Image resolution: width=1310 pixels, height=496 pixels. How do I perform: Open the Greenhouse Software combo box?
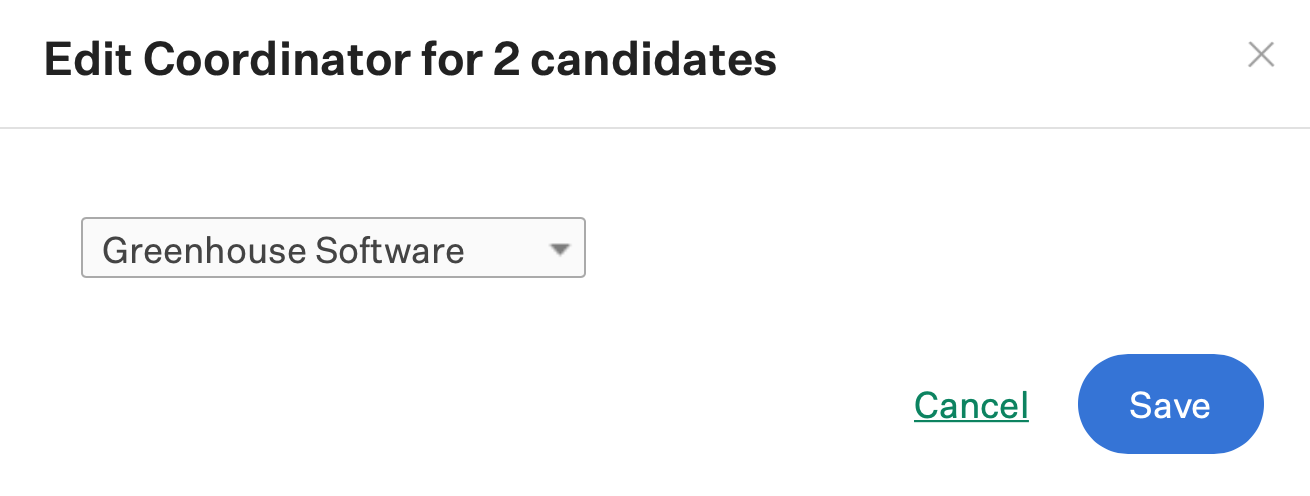[333, 249]
